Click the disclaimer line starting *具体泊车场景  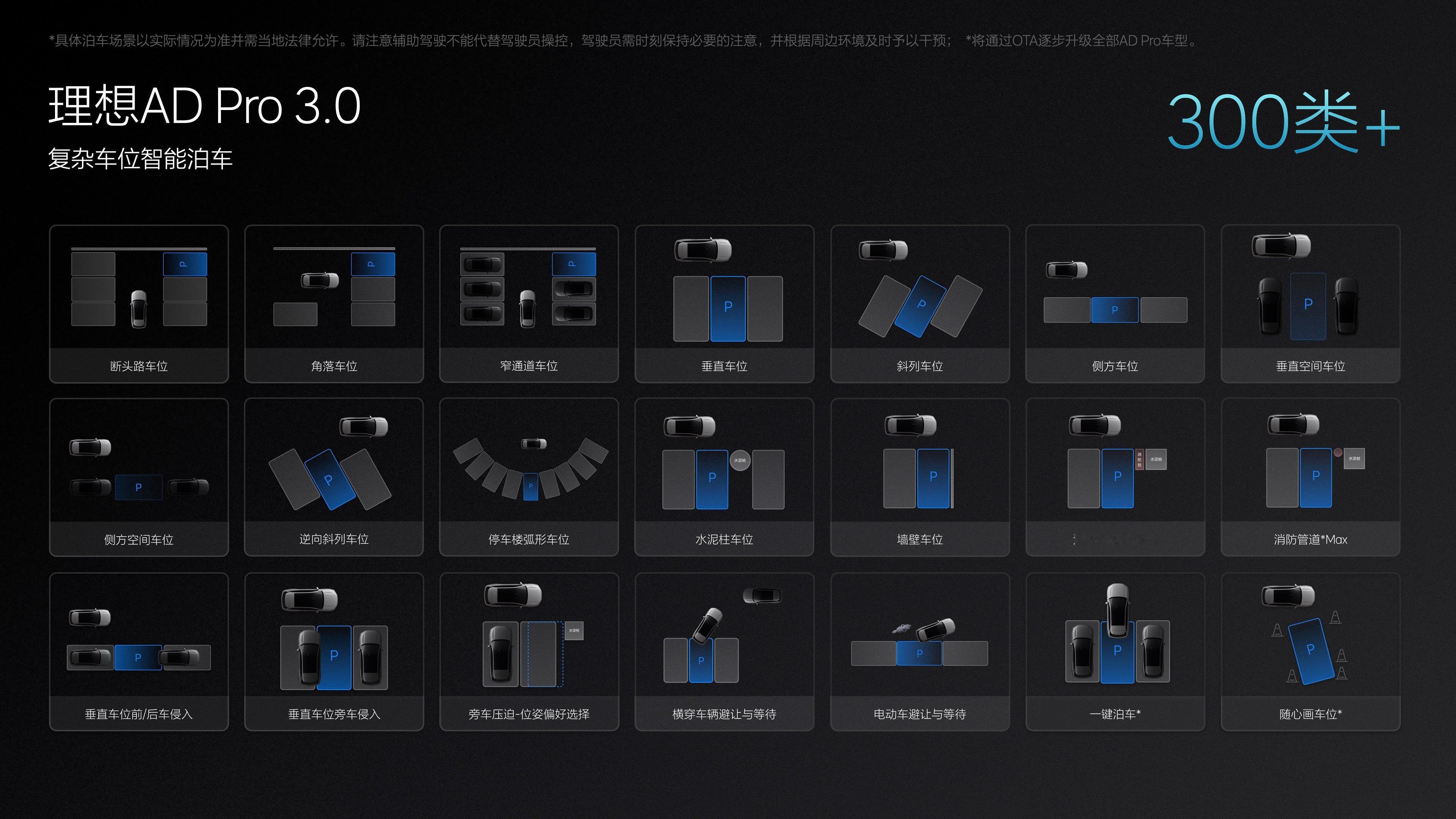pos(500,41)
